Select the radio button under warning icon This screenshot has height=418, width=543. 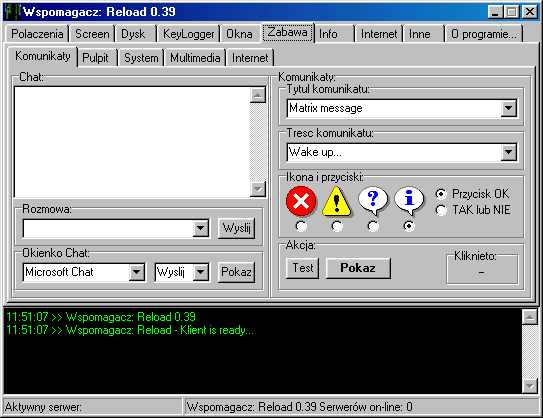coord(337,226)
